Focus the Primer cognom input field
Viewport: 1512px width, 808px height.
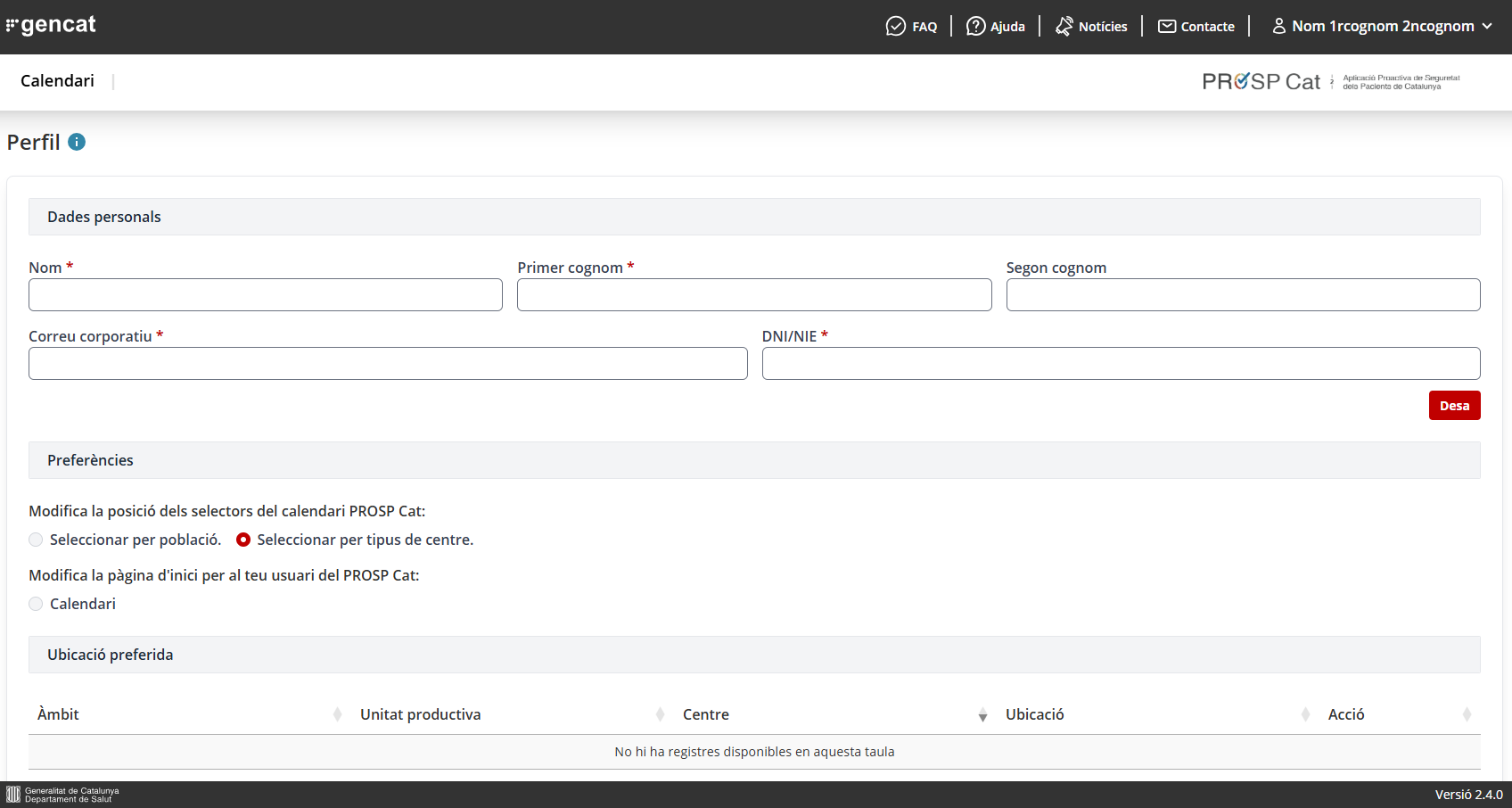754,295
